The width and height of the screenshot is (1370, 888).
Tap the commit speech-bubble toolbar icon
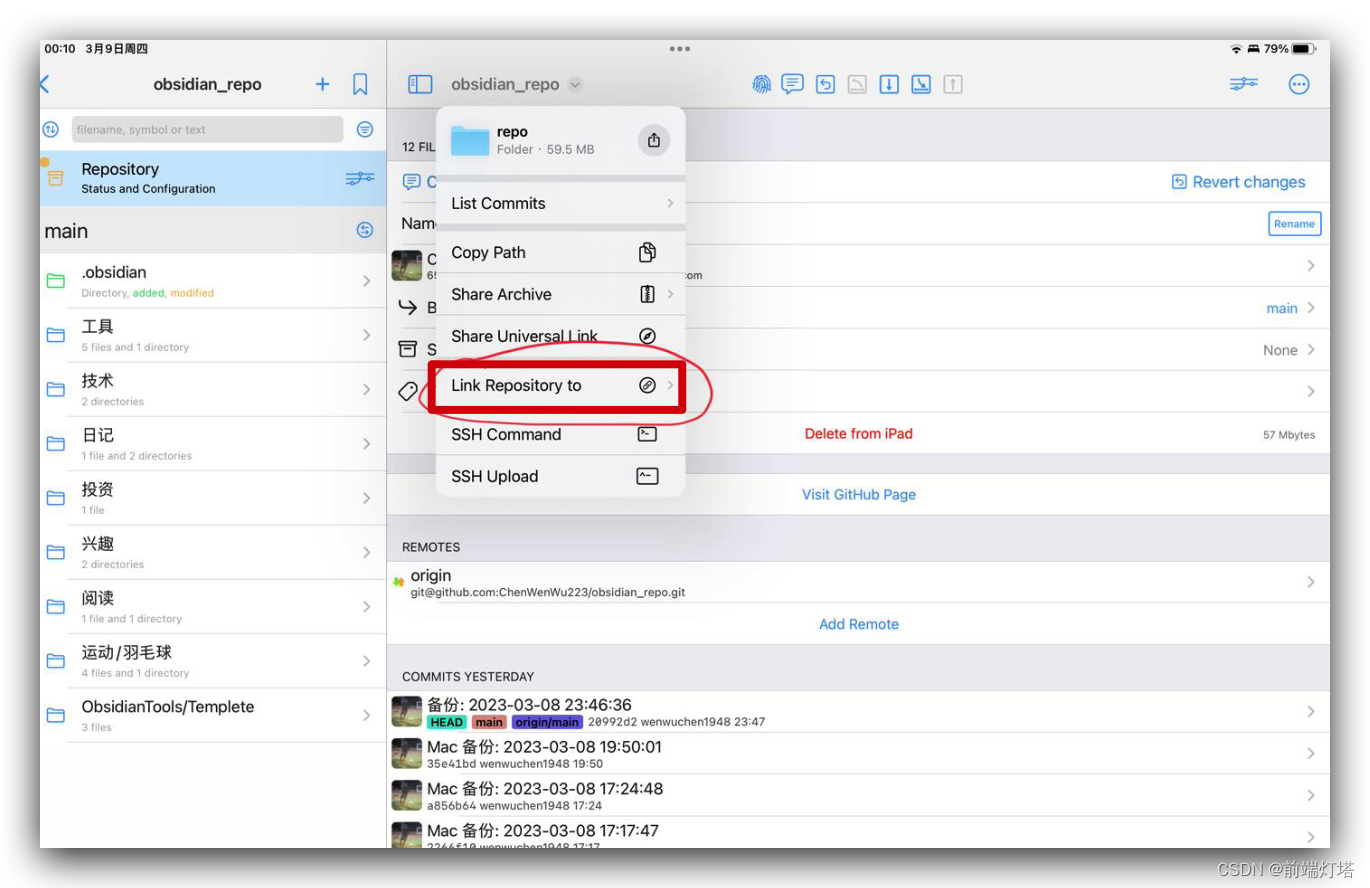[x=793, y=84]
